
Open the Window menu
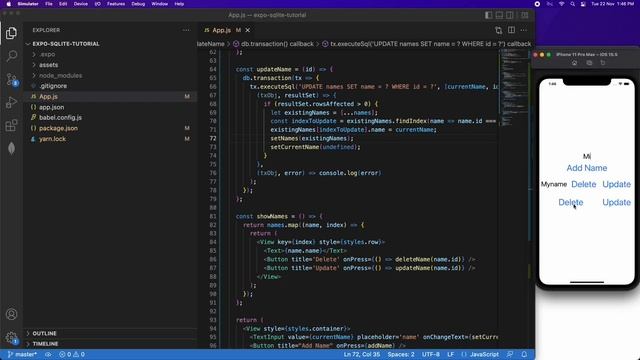point(160,4)
